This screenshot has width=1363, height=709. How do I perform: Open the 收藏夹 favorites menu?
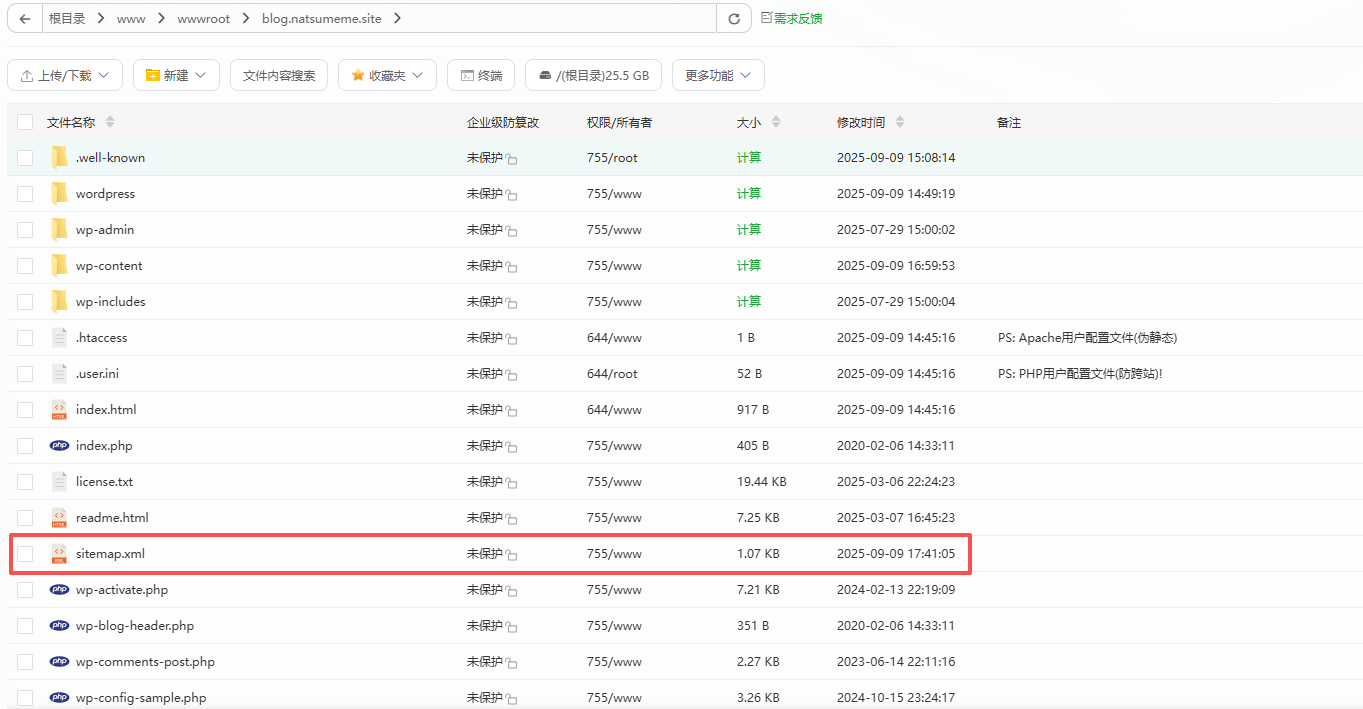tap(387, 75)
